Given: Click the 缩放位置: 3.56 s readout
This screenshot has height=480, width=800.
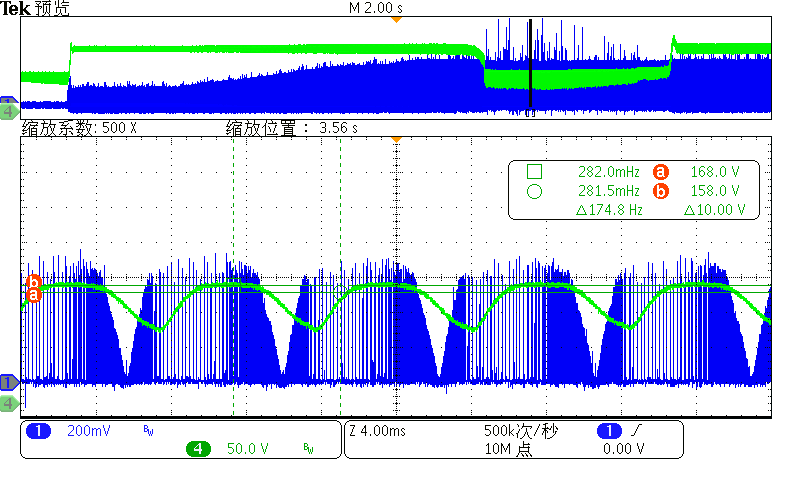Looking at the screenshot, I should (292, 128).
